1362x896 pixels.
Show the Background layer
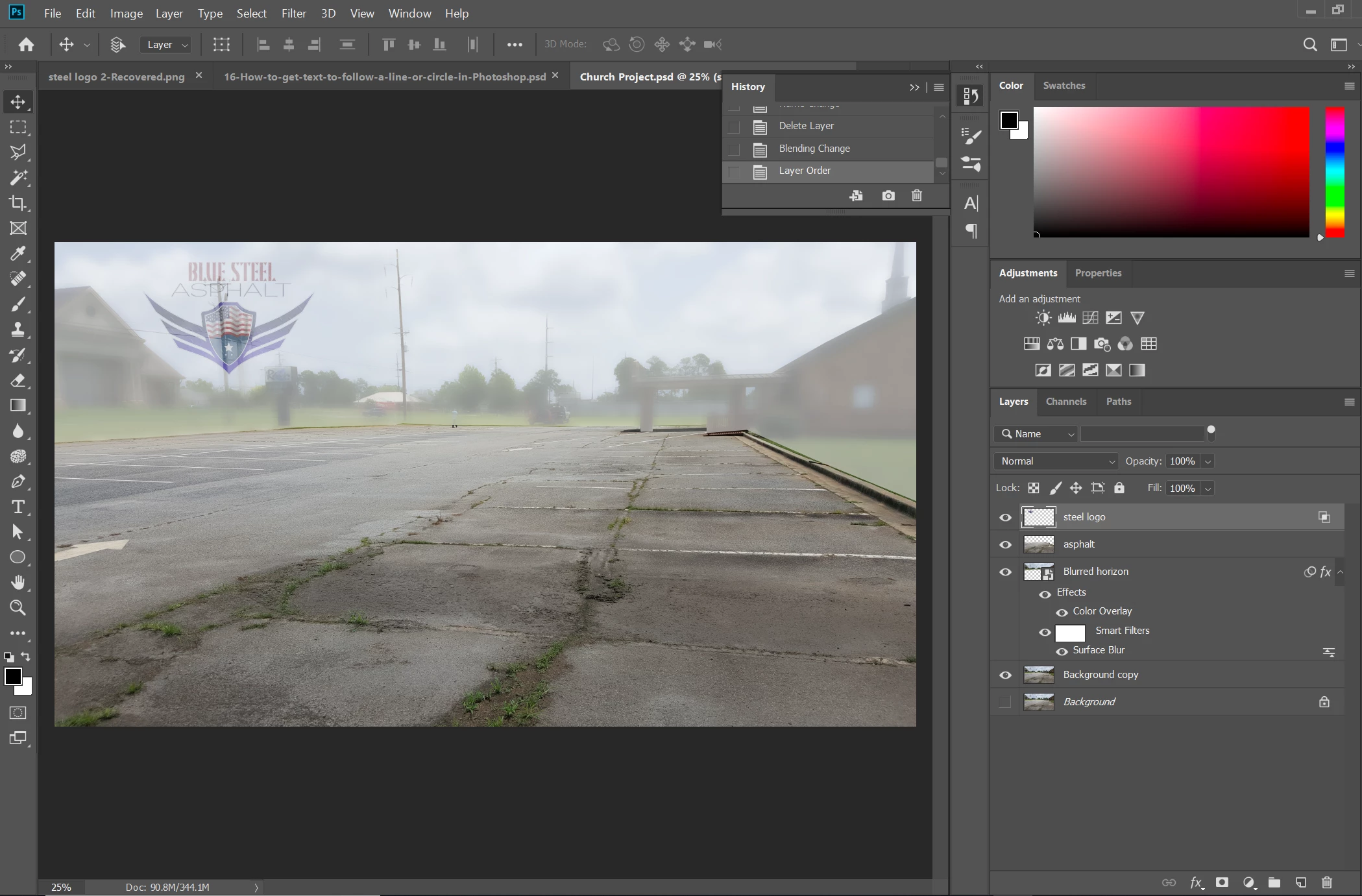pos(1005,702)
